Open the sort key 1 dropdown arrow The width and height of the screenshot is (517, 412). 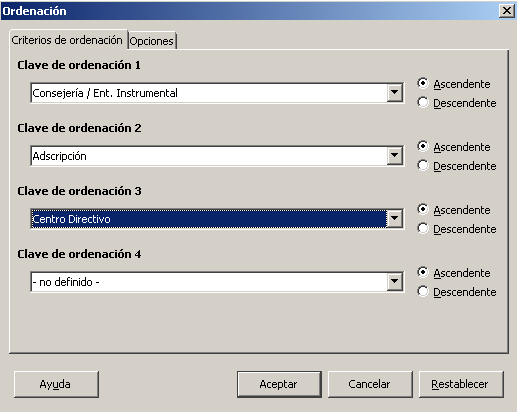395,93
